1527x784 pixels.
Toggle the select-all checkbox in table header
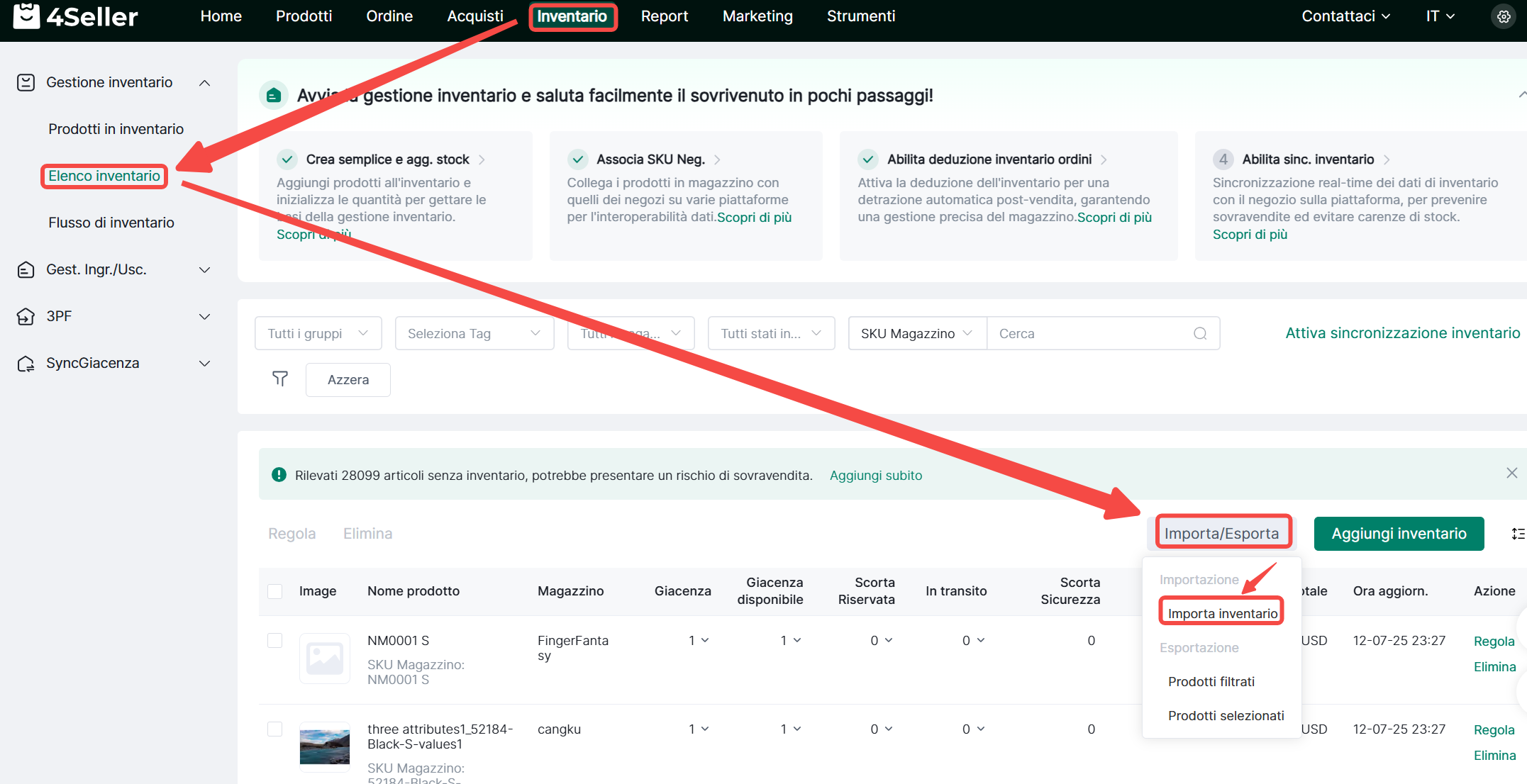pos(275,591)
